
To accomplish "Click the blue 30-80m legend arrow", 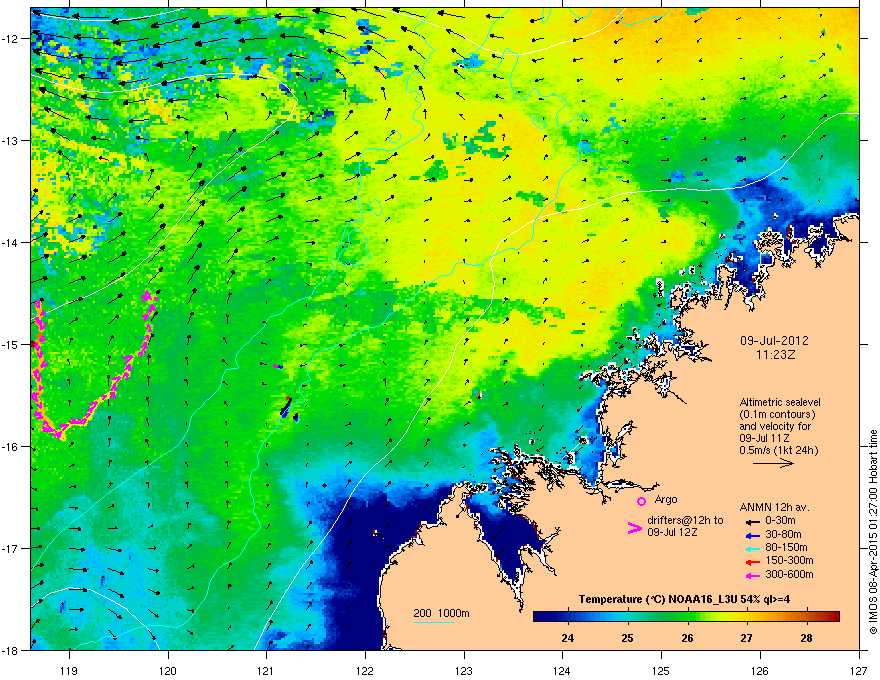I will pos(752,535).
